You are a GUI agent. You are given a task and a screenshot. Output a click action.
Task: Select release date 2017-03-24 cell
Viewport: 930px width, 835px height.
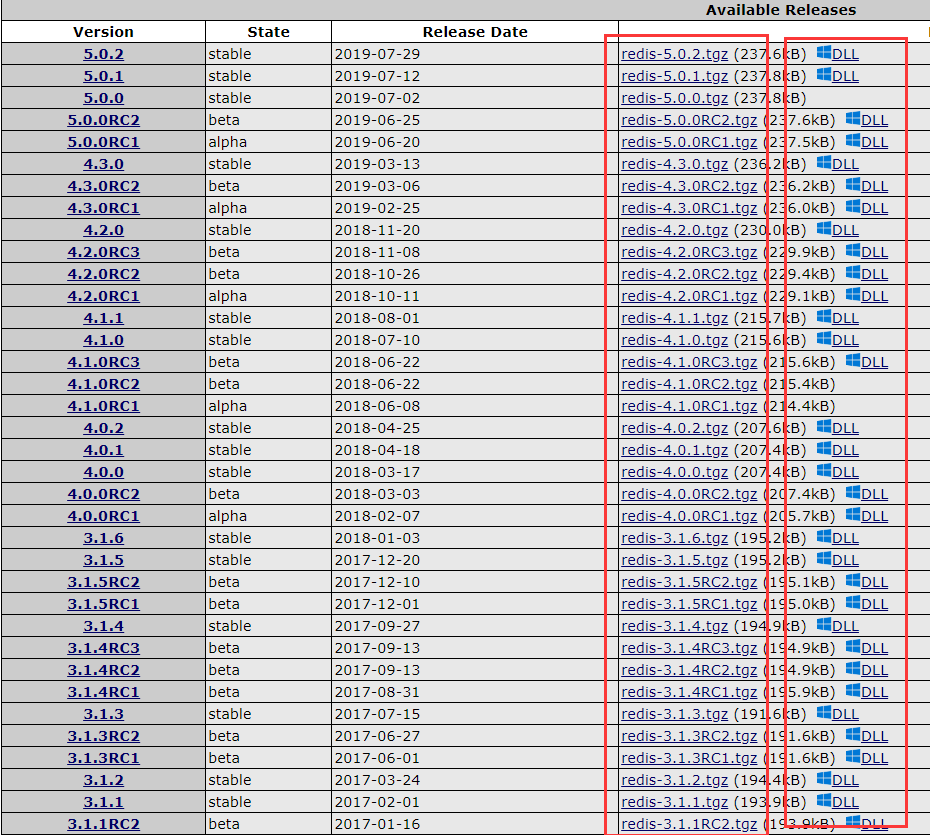pos(474,780)
